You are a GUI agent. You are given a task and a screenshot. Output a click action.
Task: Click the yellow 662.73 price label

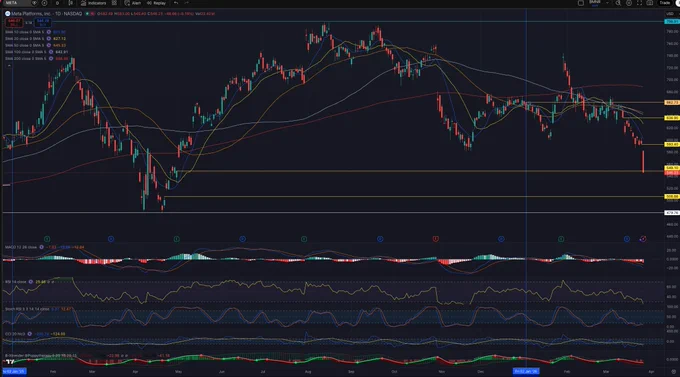(x=672, y=102)
